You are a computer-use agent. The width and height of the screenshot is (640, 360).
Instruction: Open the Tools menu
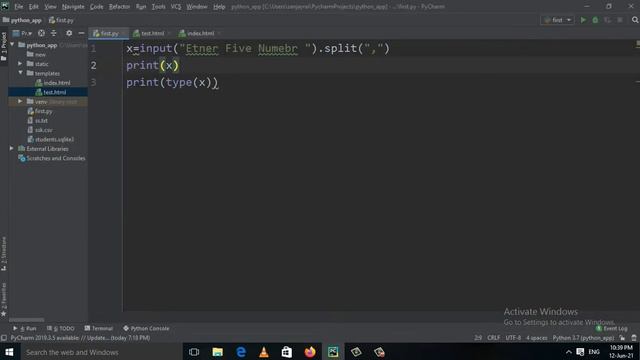158,7
